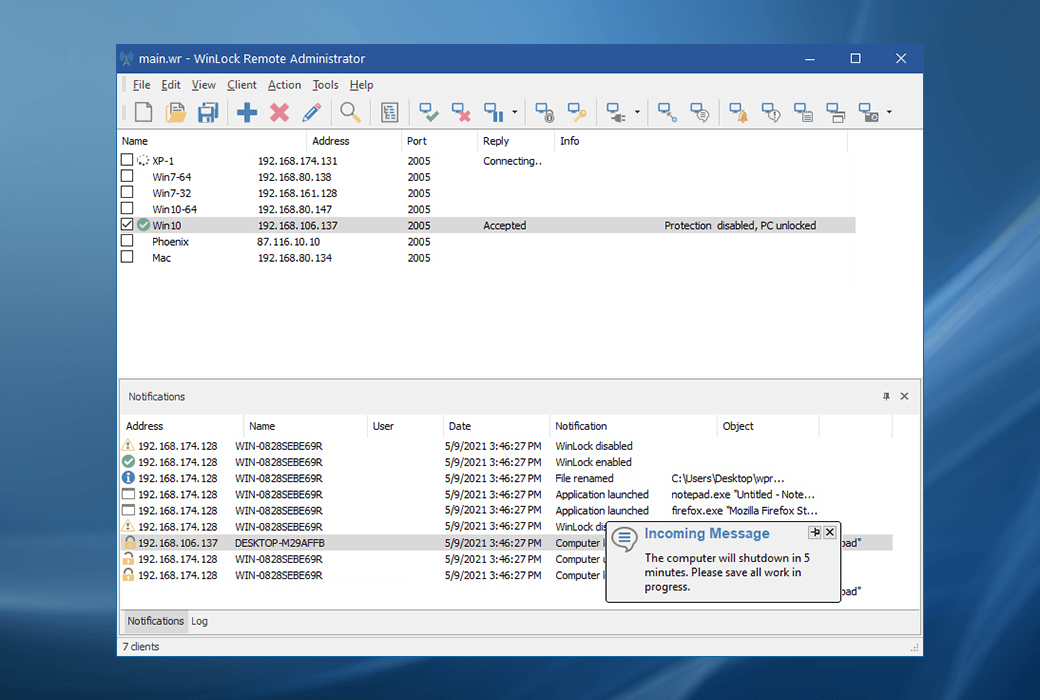Click the magnifying glass search icon
1040x700 pixels.
pyautogui.click(x=350, y=112)
